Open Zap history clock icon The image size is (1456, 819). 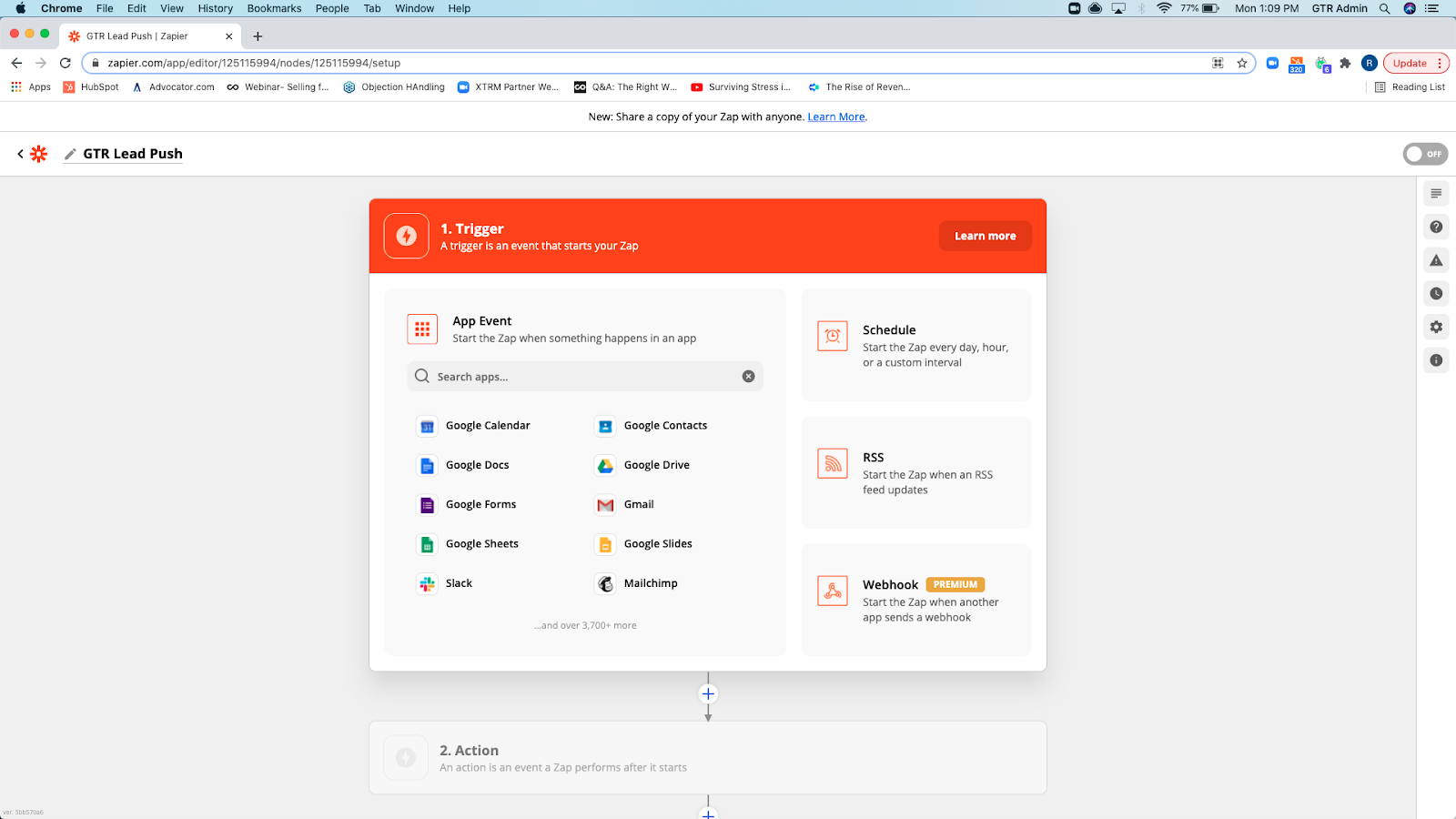pyautogui.click(x=1436, y=294)
